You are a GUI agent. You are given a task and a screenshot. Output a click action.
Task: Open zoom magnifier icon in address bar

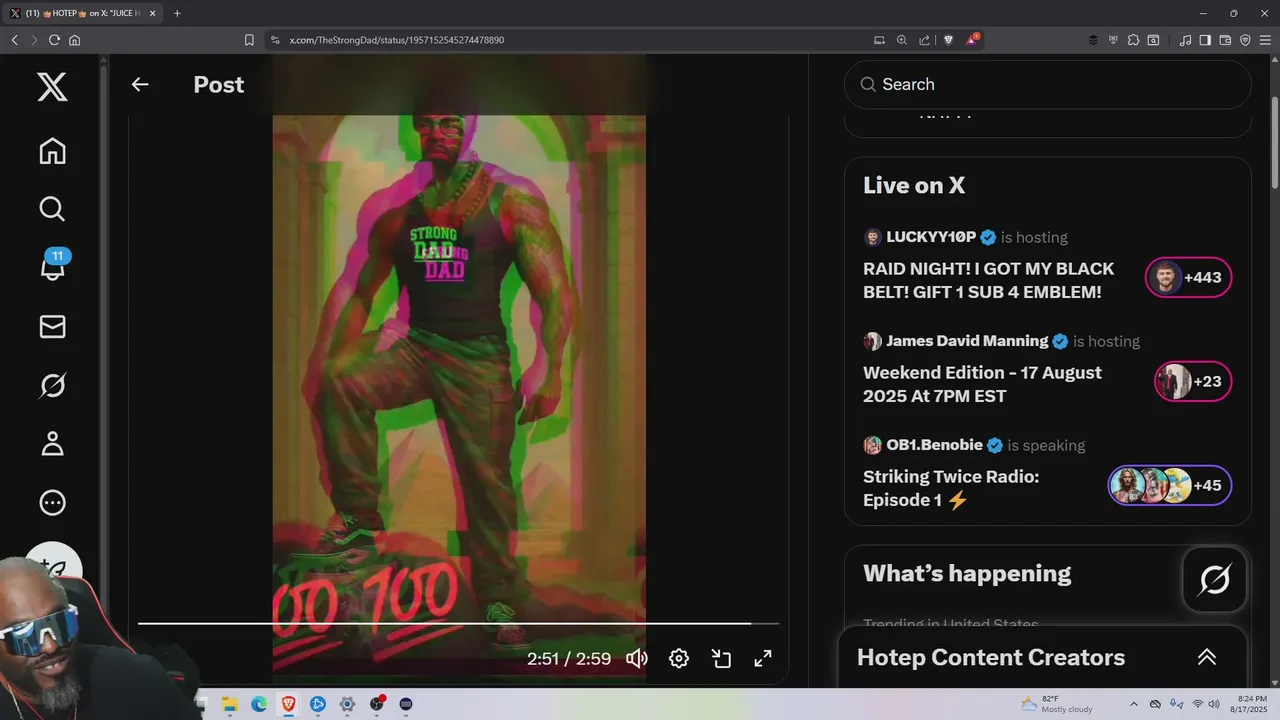(x=901, y=40)
